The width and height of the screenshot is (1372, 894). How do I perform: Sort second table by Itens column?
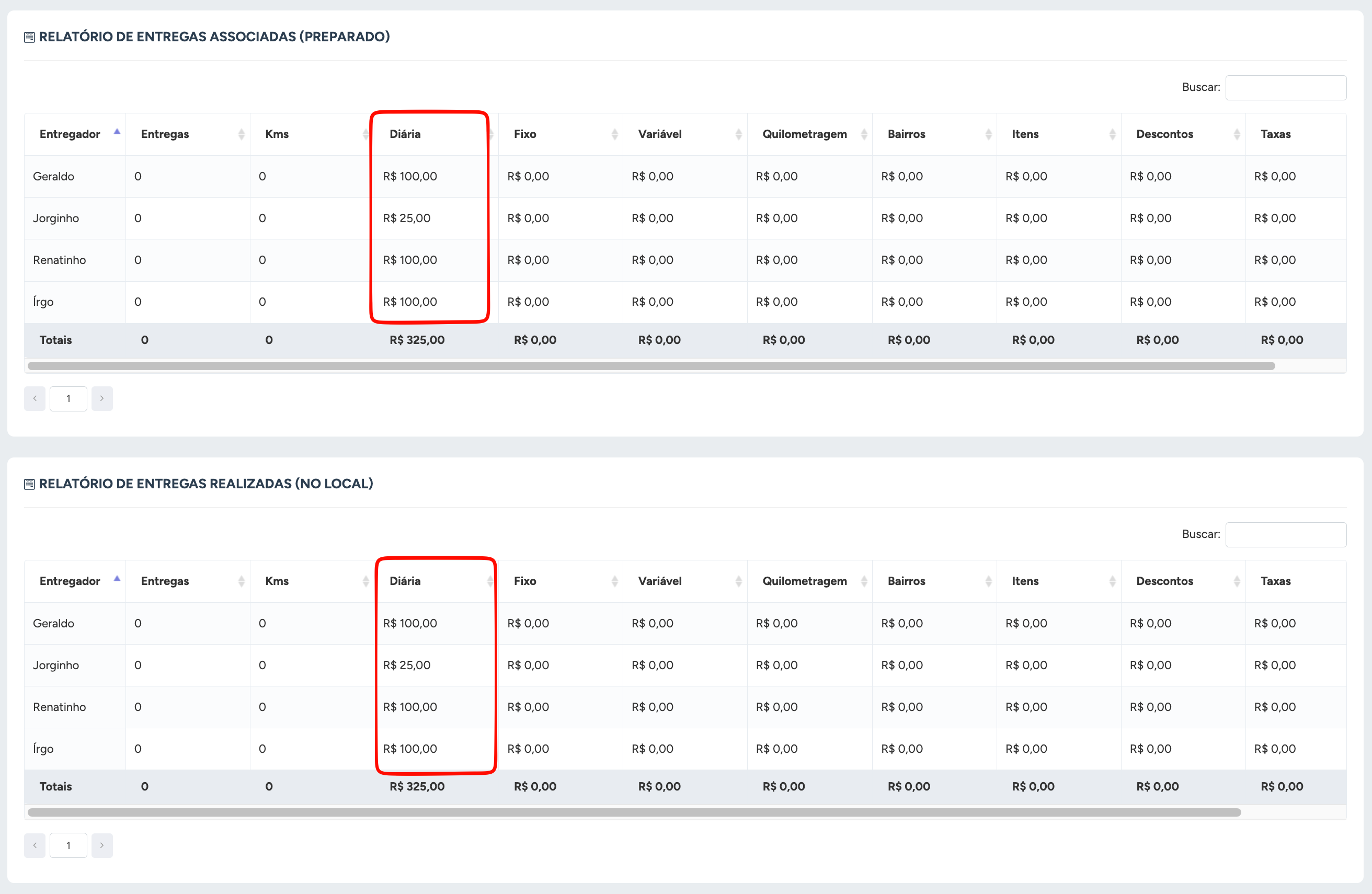1025,580
